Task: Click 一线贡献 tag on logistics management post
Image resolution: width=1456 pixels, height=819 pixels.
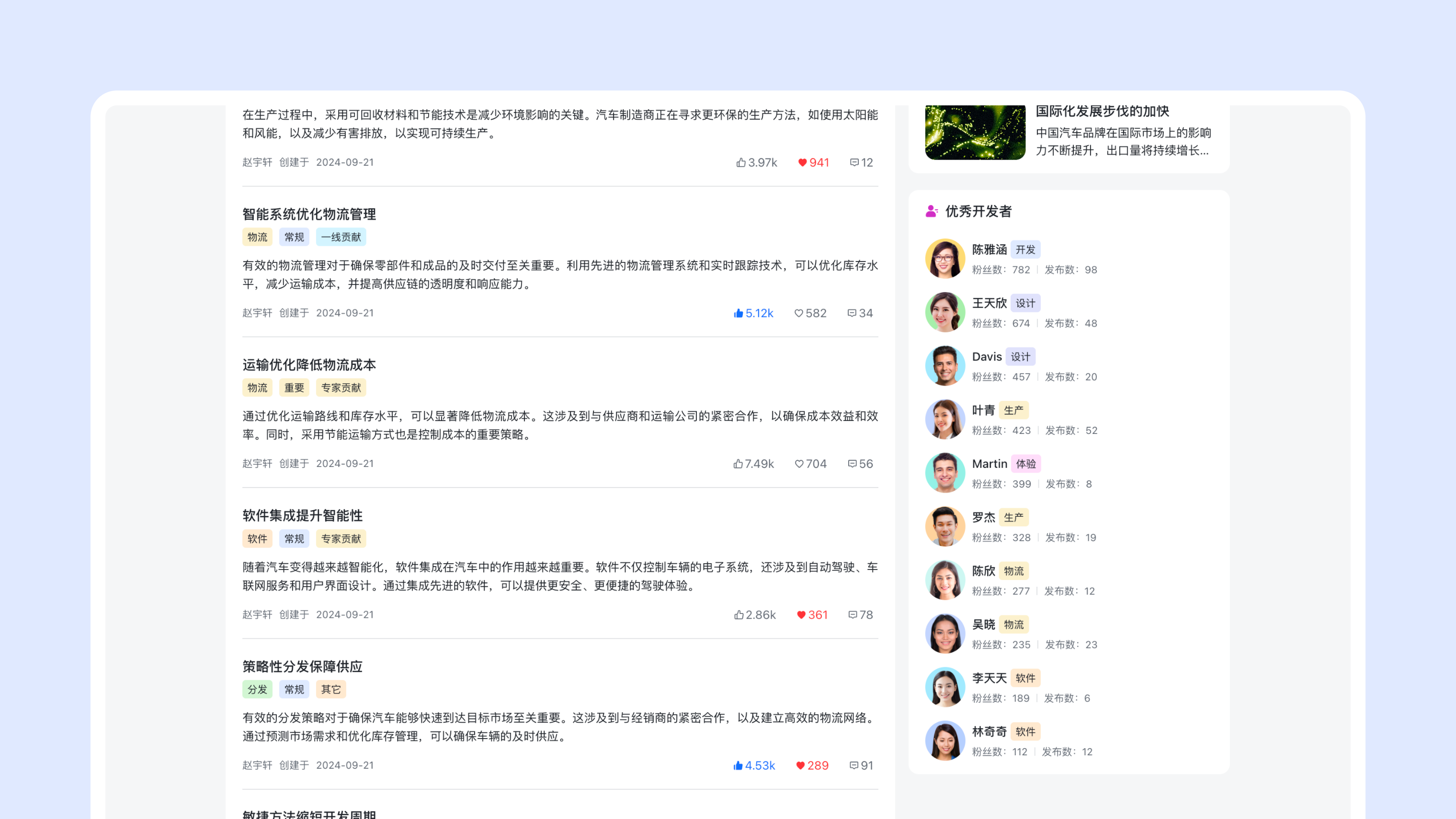Action: [341, 237]
